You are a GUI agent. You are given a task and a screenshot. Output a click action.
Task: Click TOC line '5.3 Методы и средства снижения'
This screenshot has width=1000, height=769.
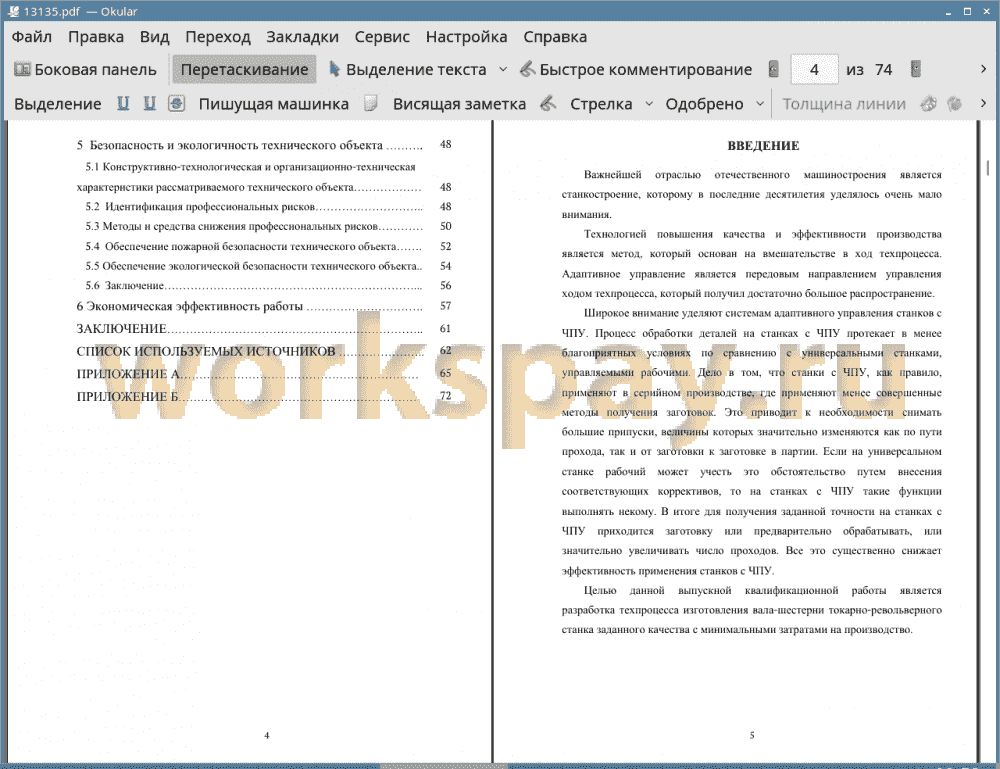268,226
